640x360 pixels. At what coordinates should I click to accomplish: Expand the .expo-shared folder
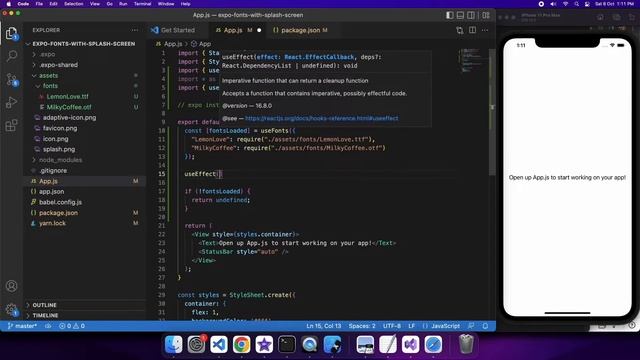(58, 65)
